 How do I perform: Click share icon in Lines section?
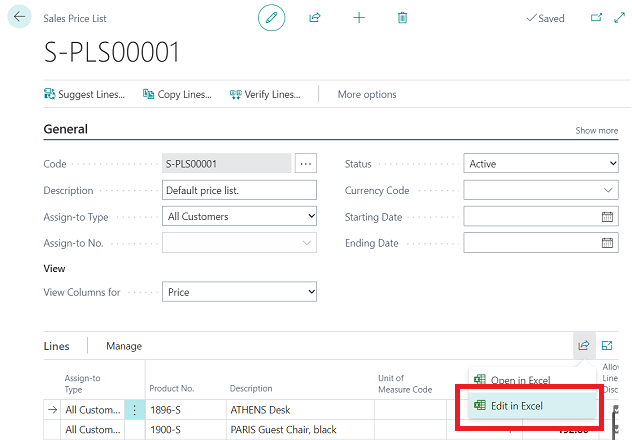pos(584,345)
